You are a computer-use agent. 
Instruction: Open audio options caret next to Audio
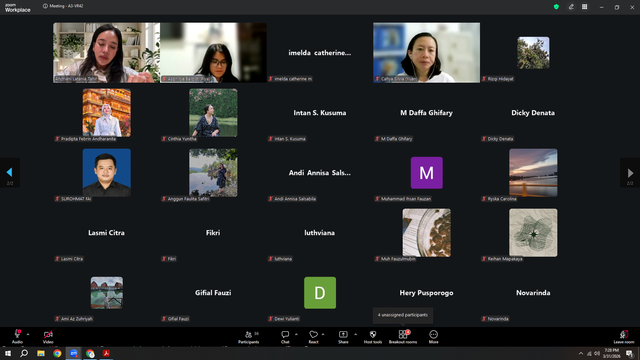pyautogui.click(x=28, y=334)
